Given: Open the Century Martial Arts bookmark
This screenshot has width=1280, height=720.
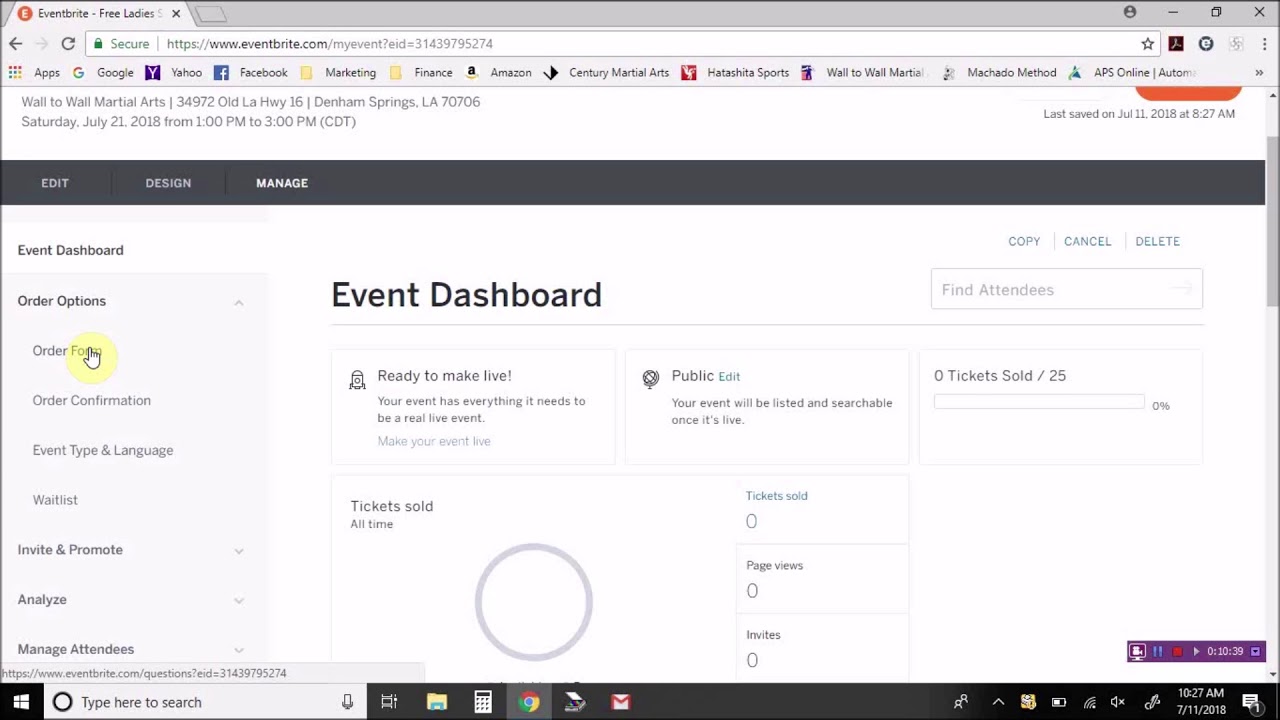Looking at the screenshot, I should (606, 73).
